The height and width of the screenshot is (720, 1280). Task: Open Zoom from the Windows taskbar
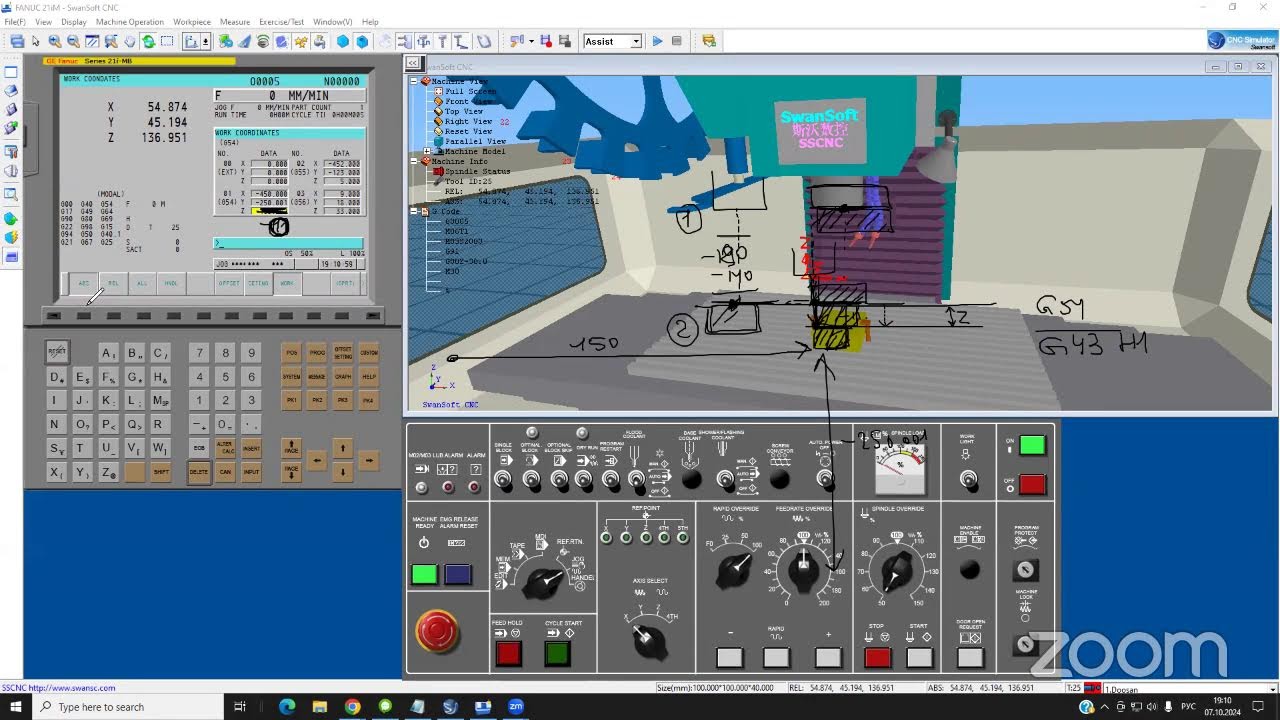click(x=516, y=707)
